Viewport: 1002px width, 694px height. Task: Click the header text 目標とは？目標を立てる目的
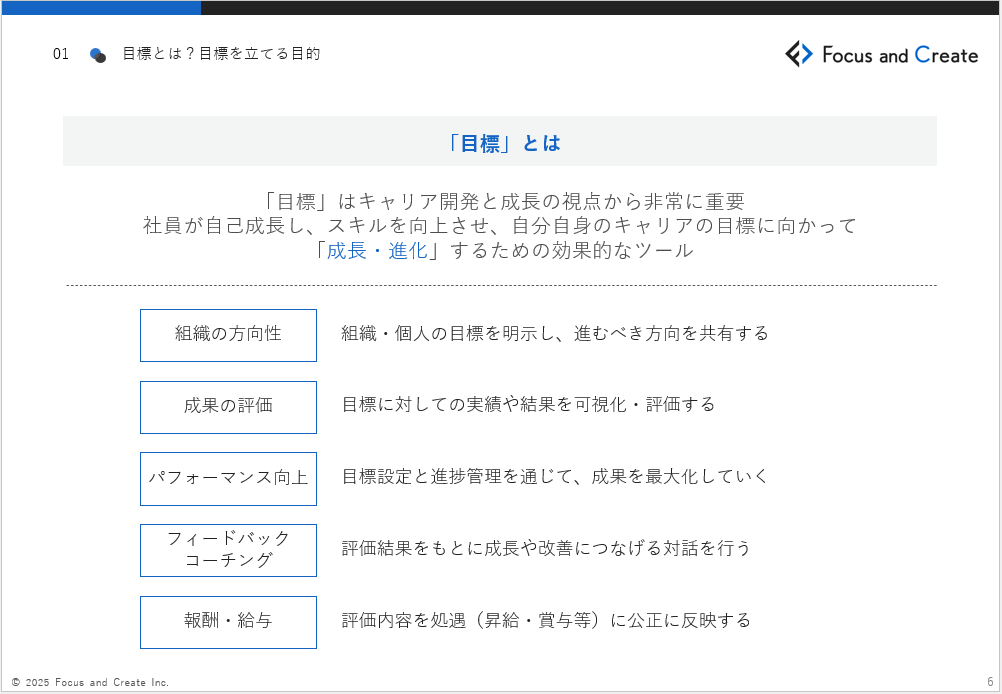pyautogui.click(x=221, y=54)
